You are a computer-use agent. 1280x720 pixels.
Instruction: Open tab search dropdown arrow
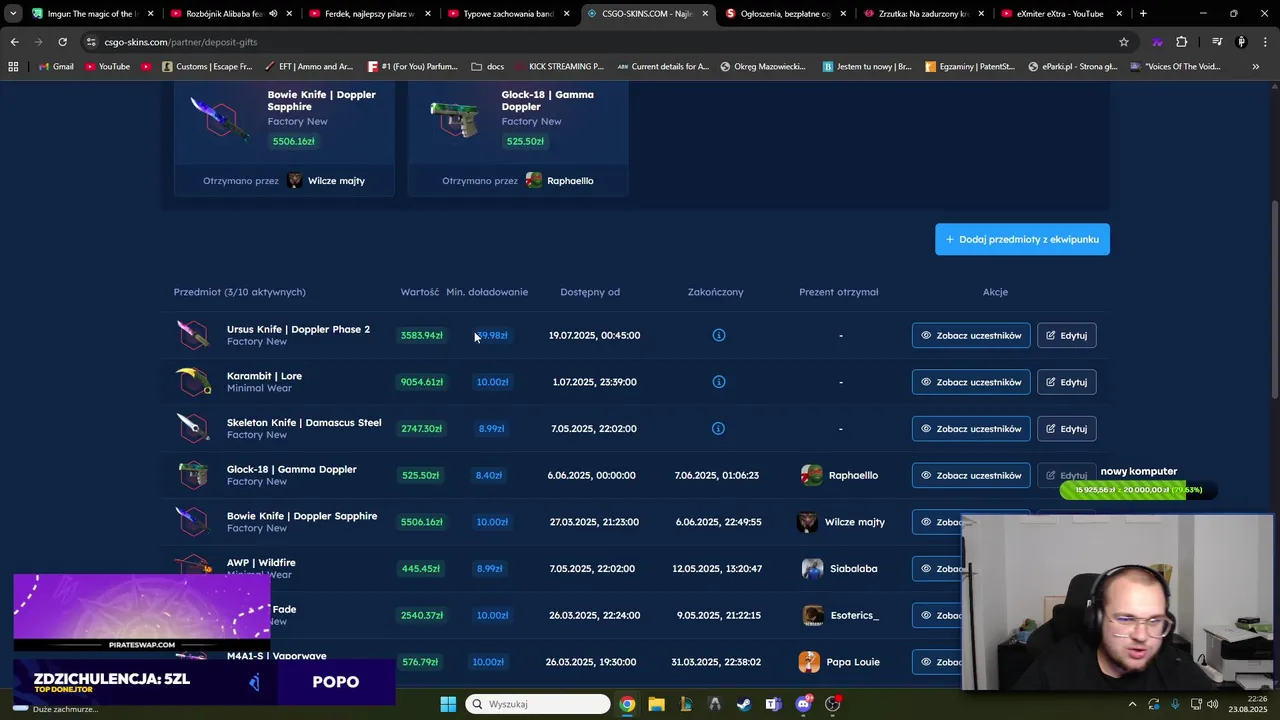(x=13, y=14)
